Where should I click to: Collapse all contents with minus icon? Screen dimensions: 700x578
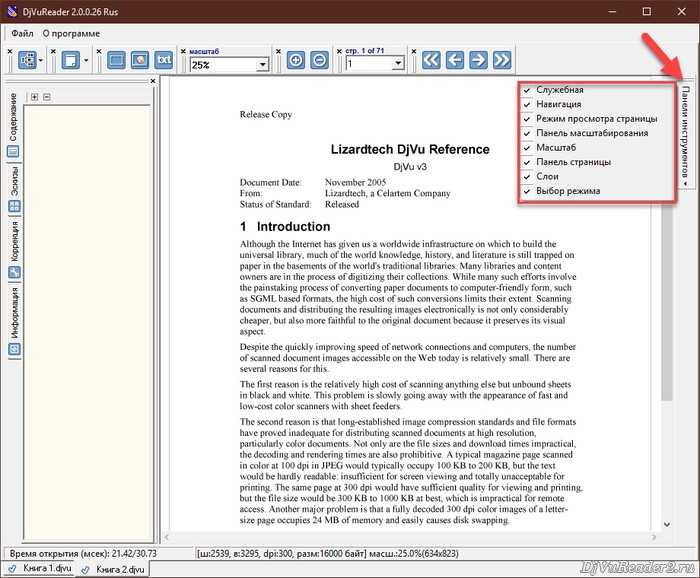point(47,97)
